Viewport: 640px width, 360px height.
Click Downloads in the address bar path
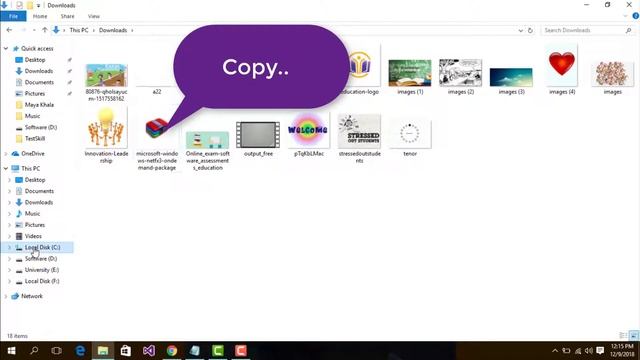pos(113,30)
